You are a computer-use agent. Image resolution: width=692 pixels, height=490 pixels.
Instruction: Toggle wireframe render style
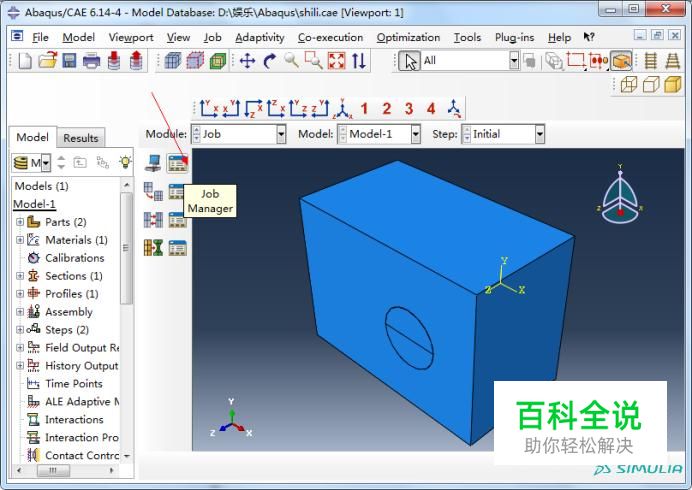(629, 84)
